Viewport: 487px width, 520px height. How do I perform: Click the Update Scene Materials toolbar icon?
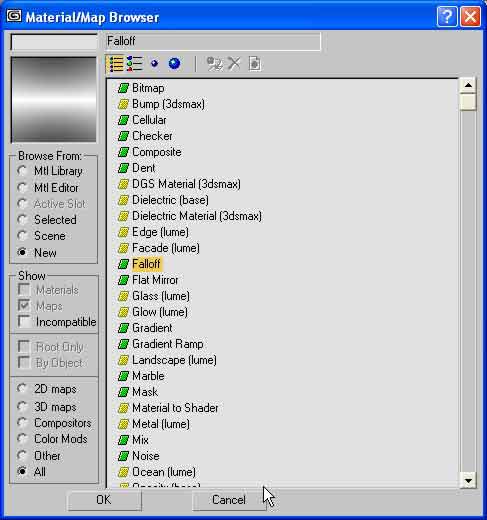[x=214, y=64]
